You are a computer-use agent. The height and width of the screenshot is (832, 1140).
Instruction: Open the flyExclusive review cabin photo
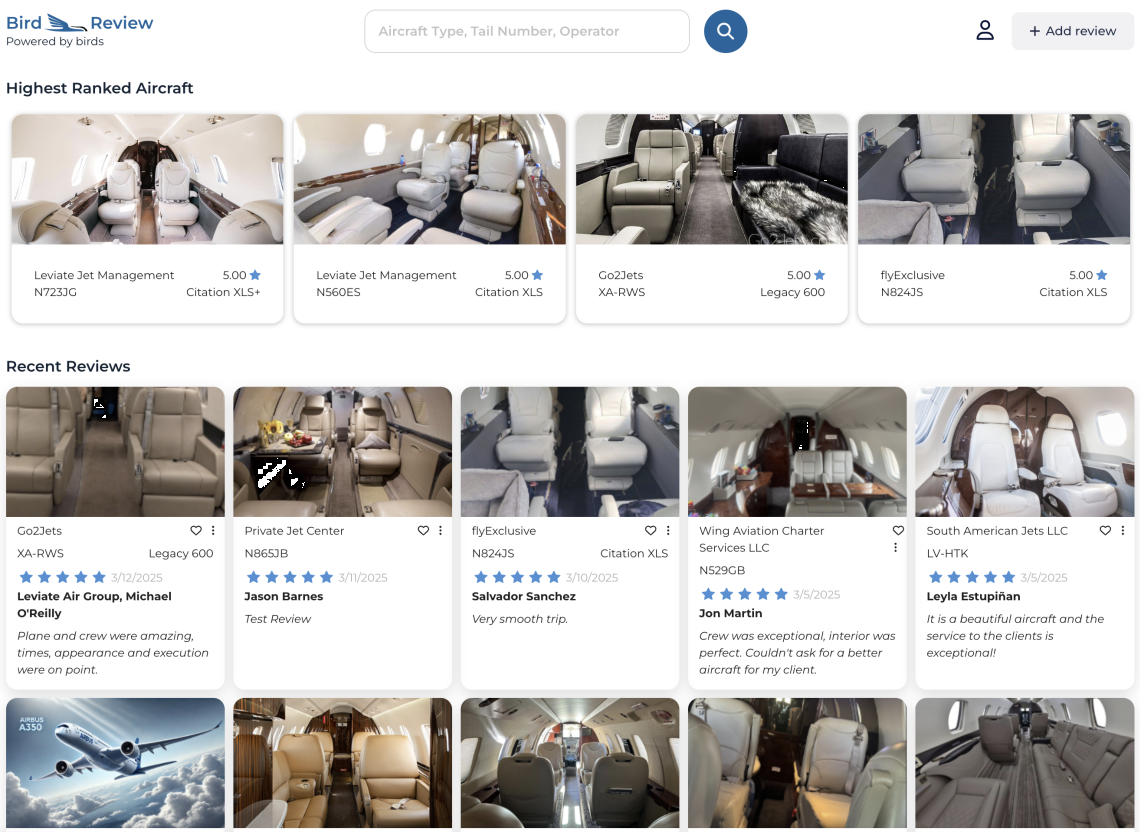tap(570, 452)
